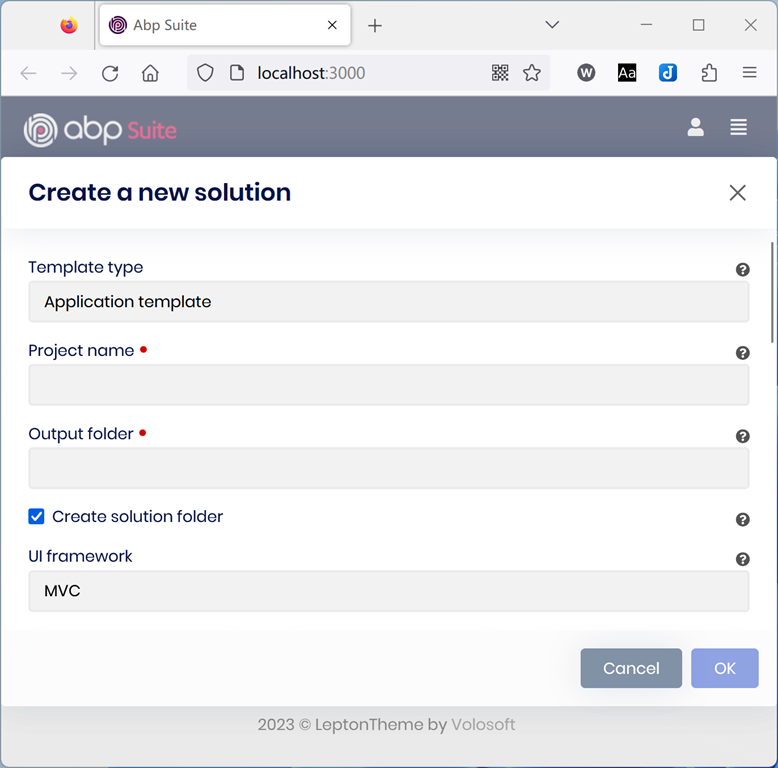Viewport: 778px width, 768px height.
Task: Click the Project name input field
Action: 388,385
